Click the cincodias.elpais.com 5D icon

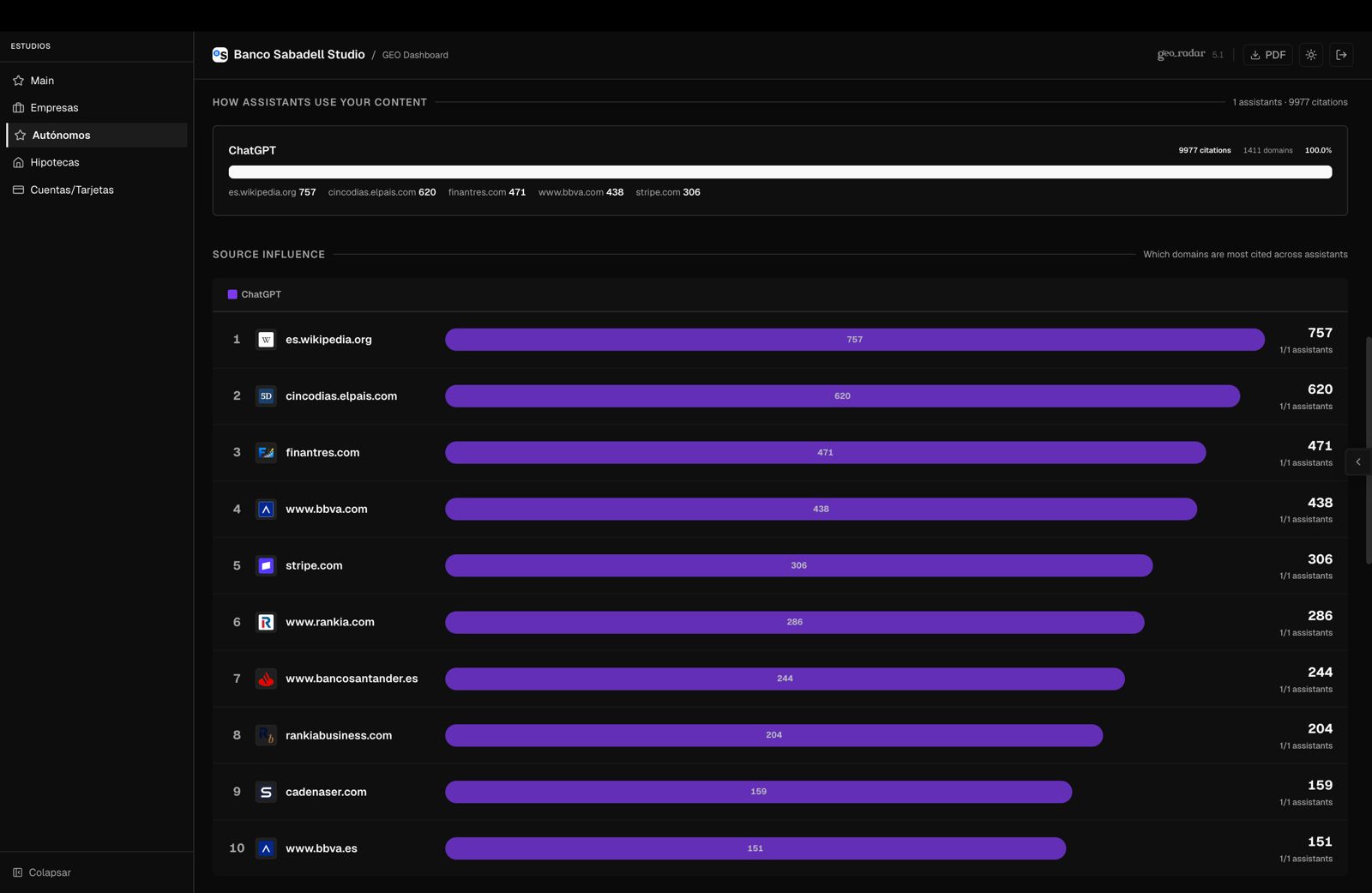coord(266,396)
